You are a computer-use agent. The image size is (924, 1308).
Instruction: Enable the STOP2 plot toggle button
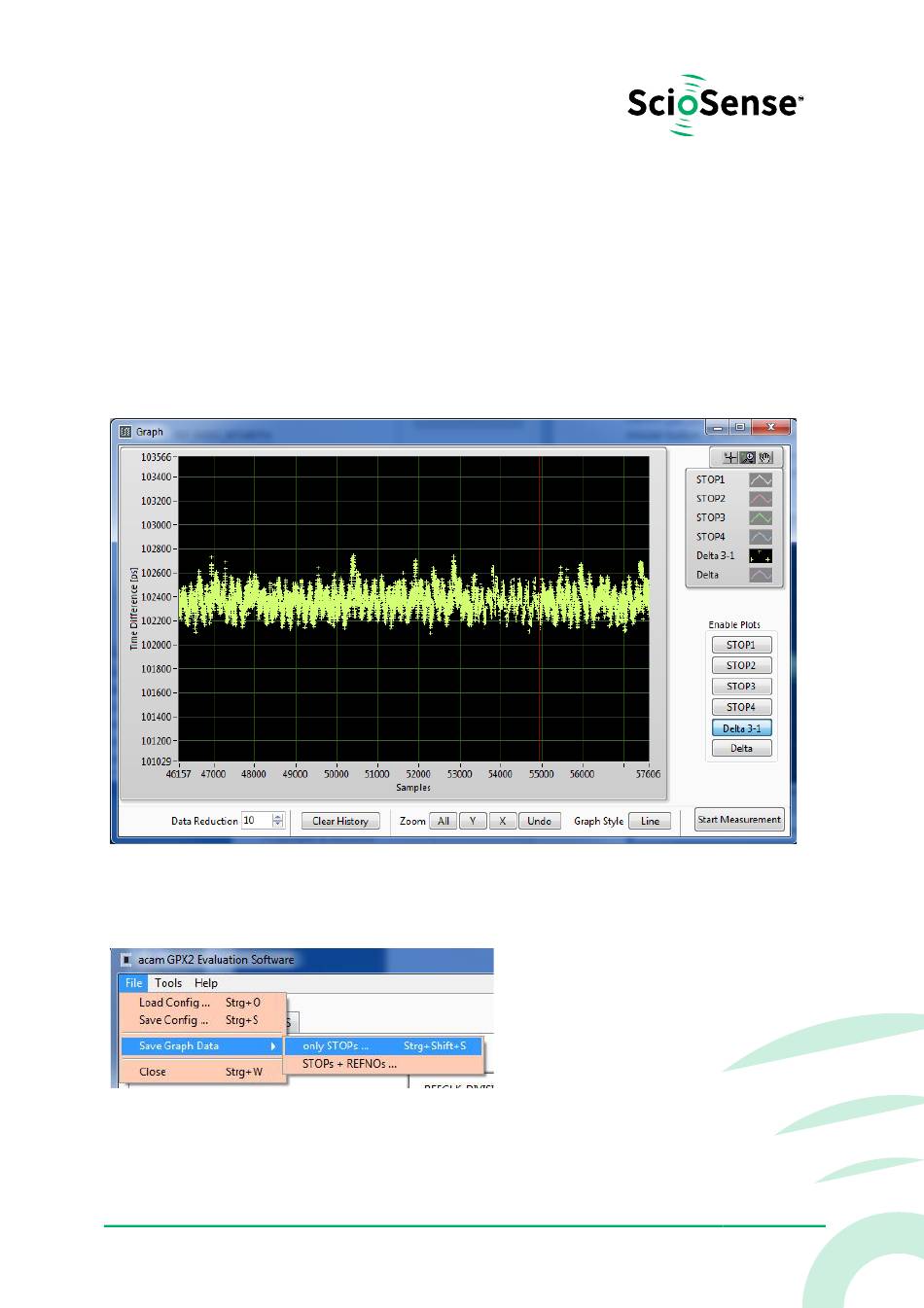[x=741, y=665]
